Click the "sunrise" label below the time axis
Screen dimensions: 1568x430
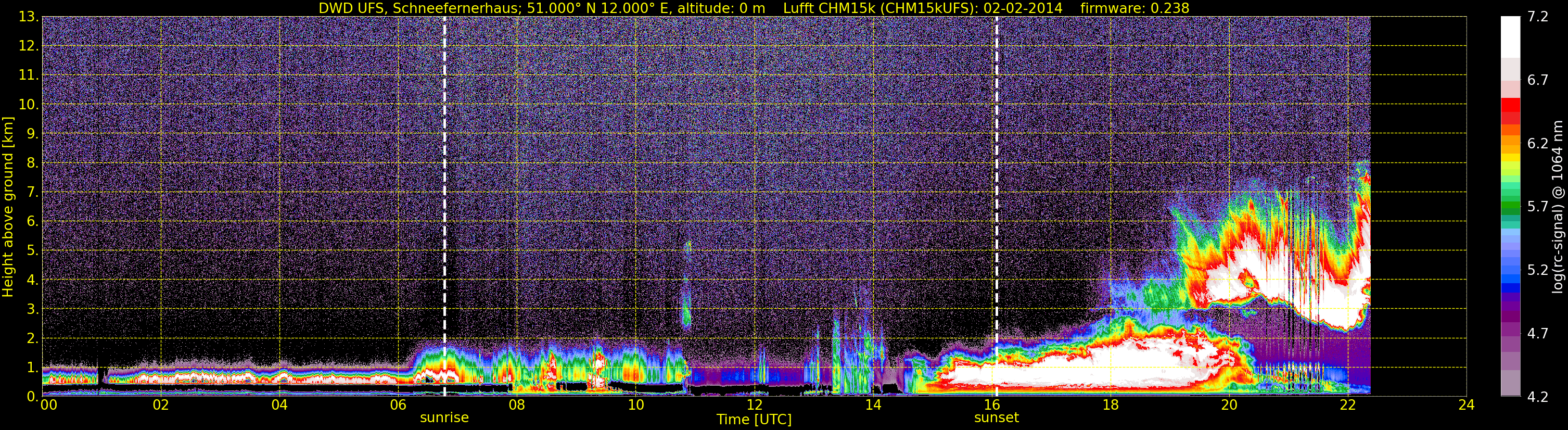(x=444, y=417)
